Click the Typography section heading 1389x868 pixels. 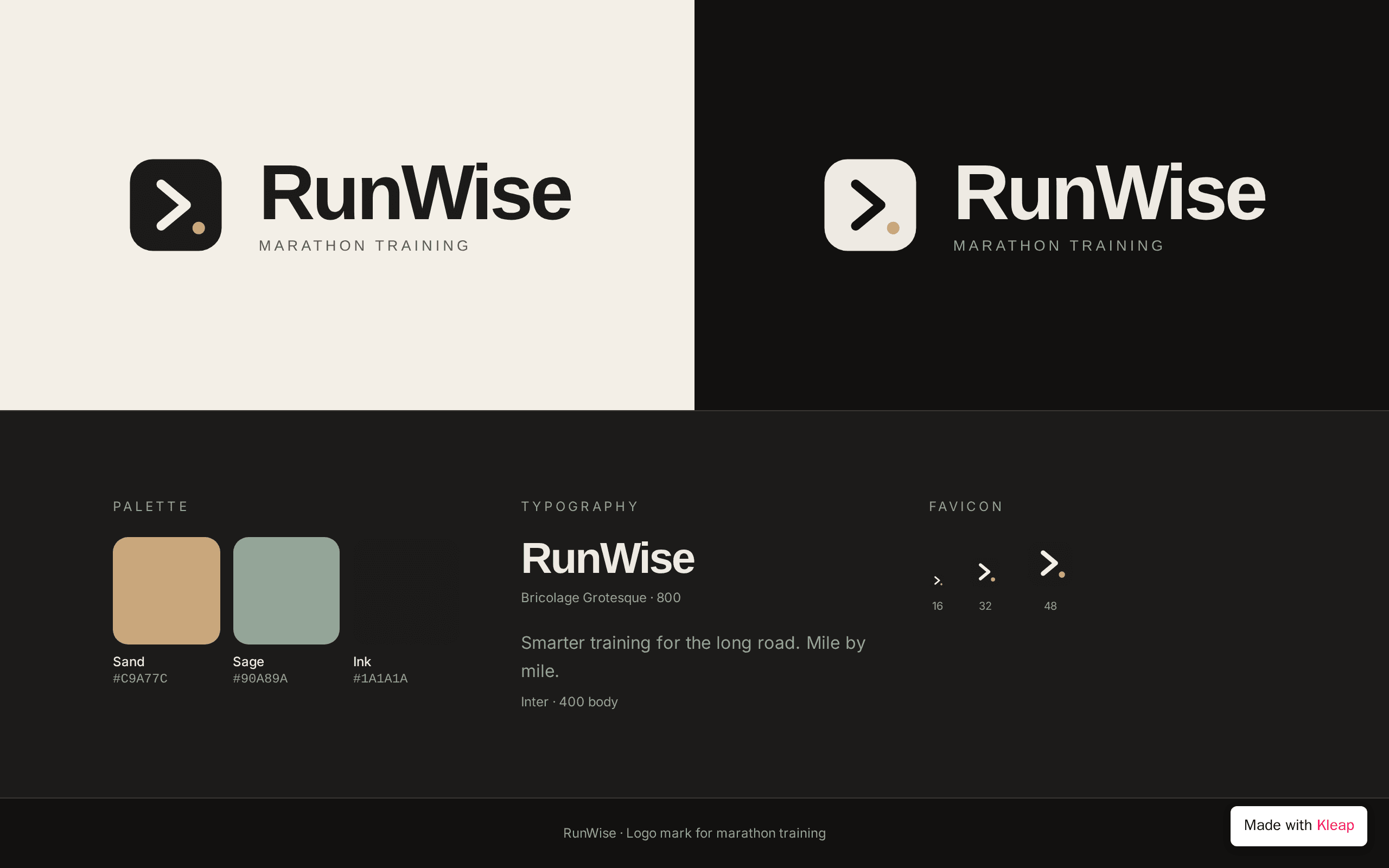coord(579,506)
